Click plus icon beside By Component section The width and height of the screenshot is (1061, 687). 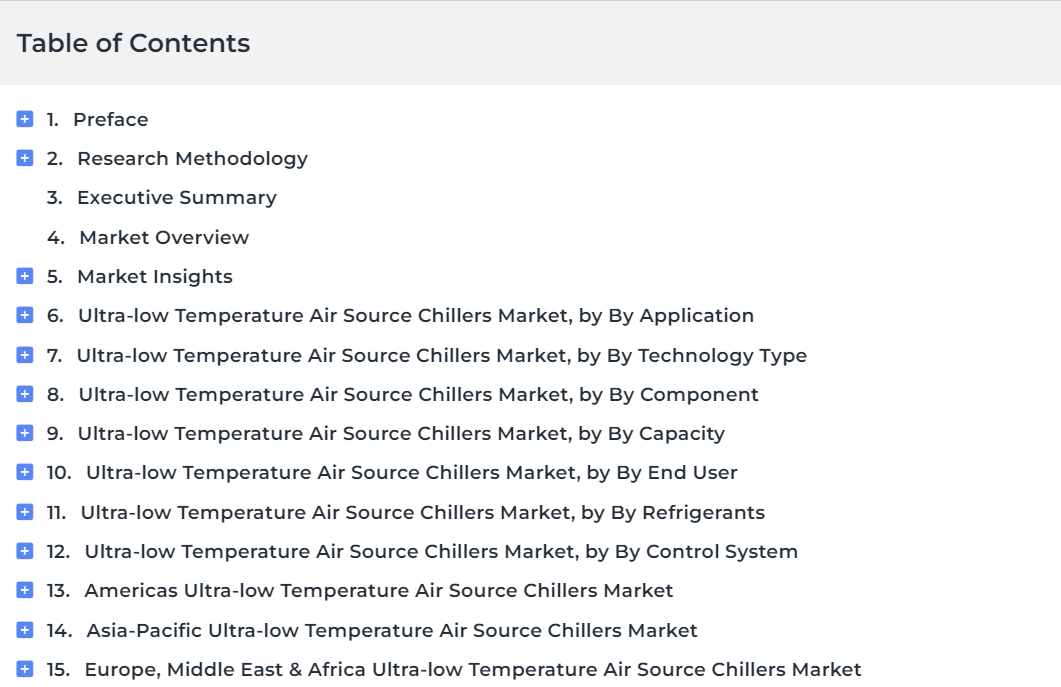tap(24, 394)
